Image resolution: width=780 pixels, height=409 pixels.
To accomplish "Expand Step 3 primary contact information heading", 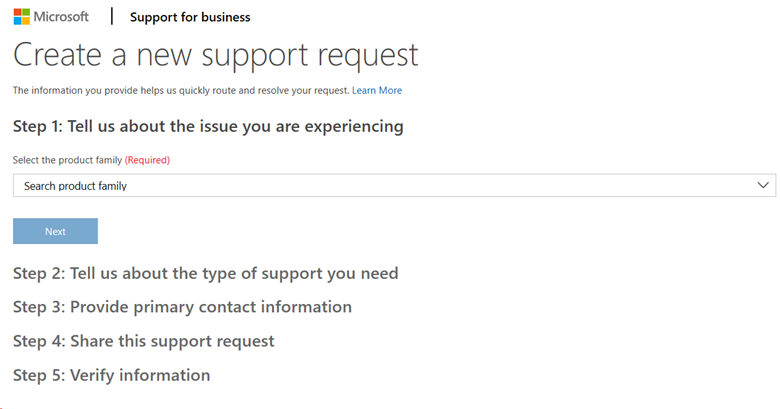I will coord(182,307).
